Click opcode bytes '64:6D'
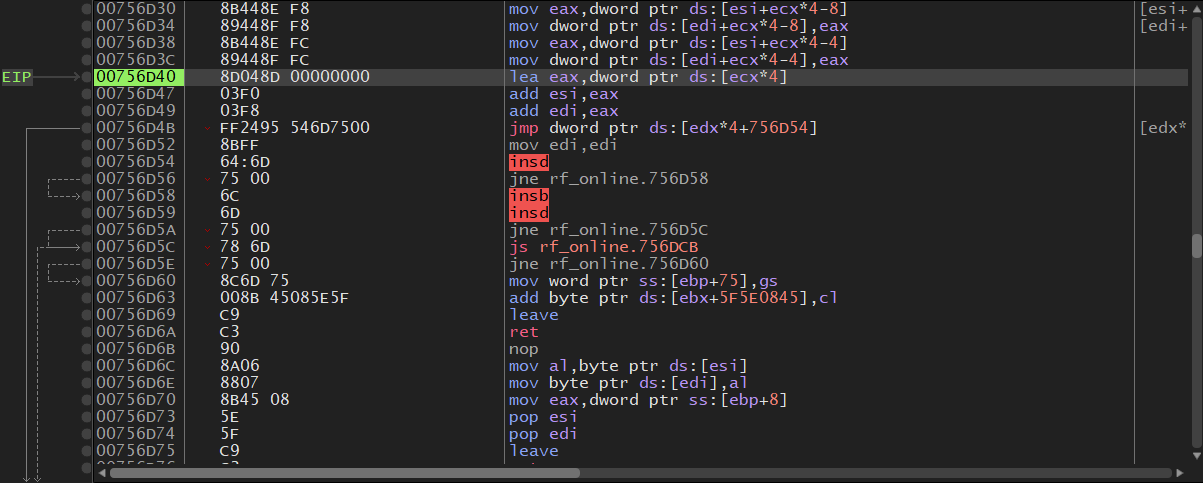The image size is (1203, 483). [x=245, y=162]
